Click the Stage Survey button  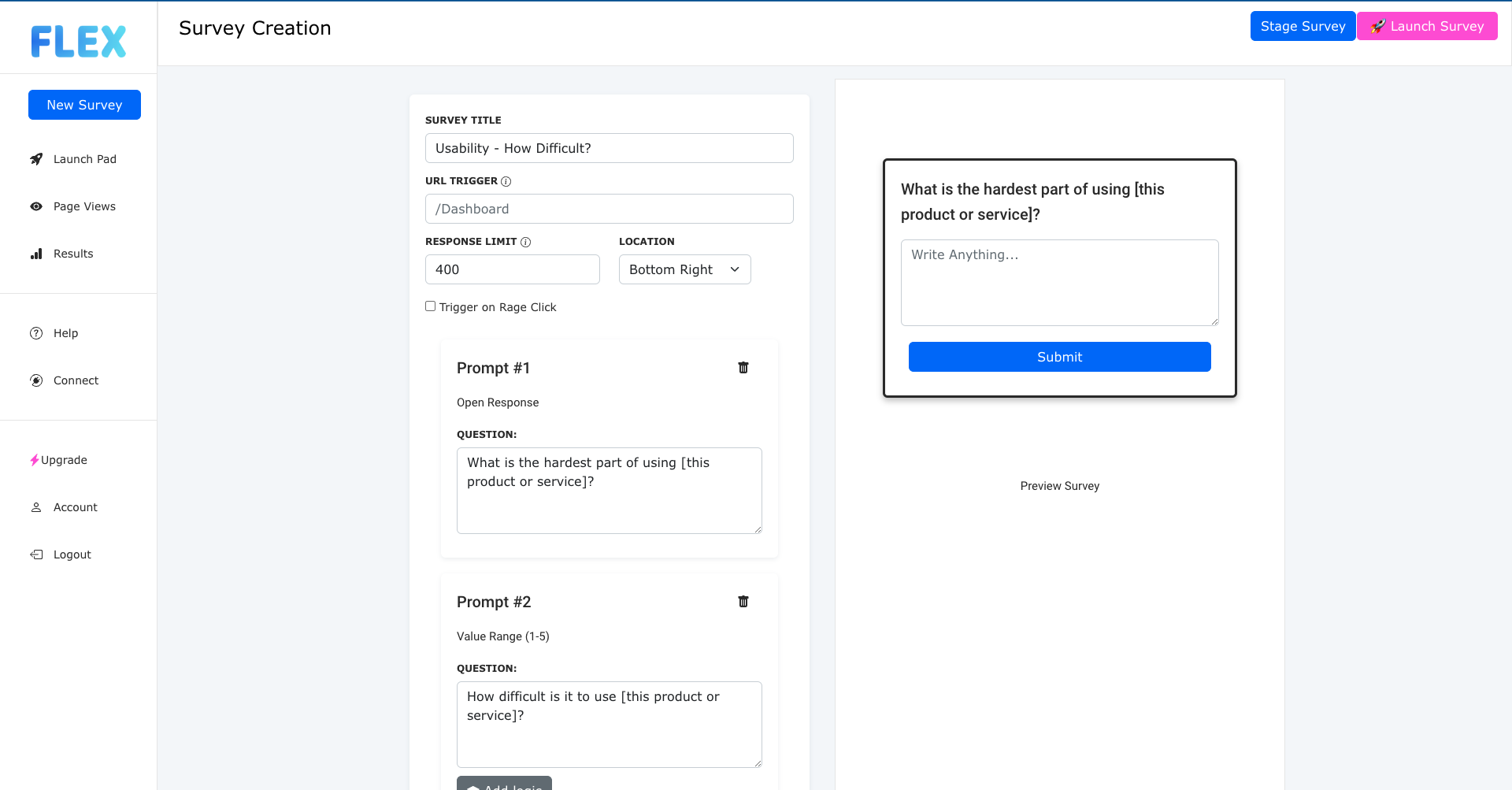1303,26
